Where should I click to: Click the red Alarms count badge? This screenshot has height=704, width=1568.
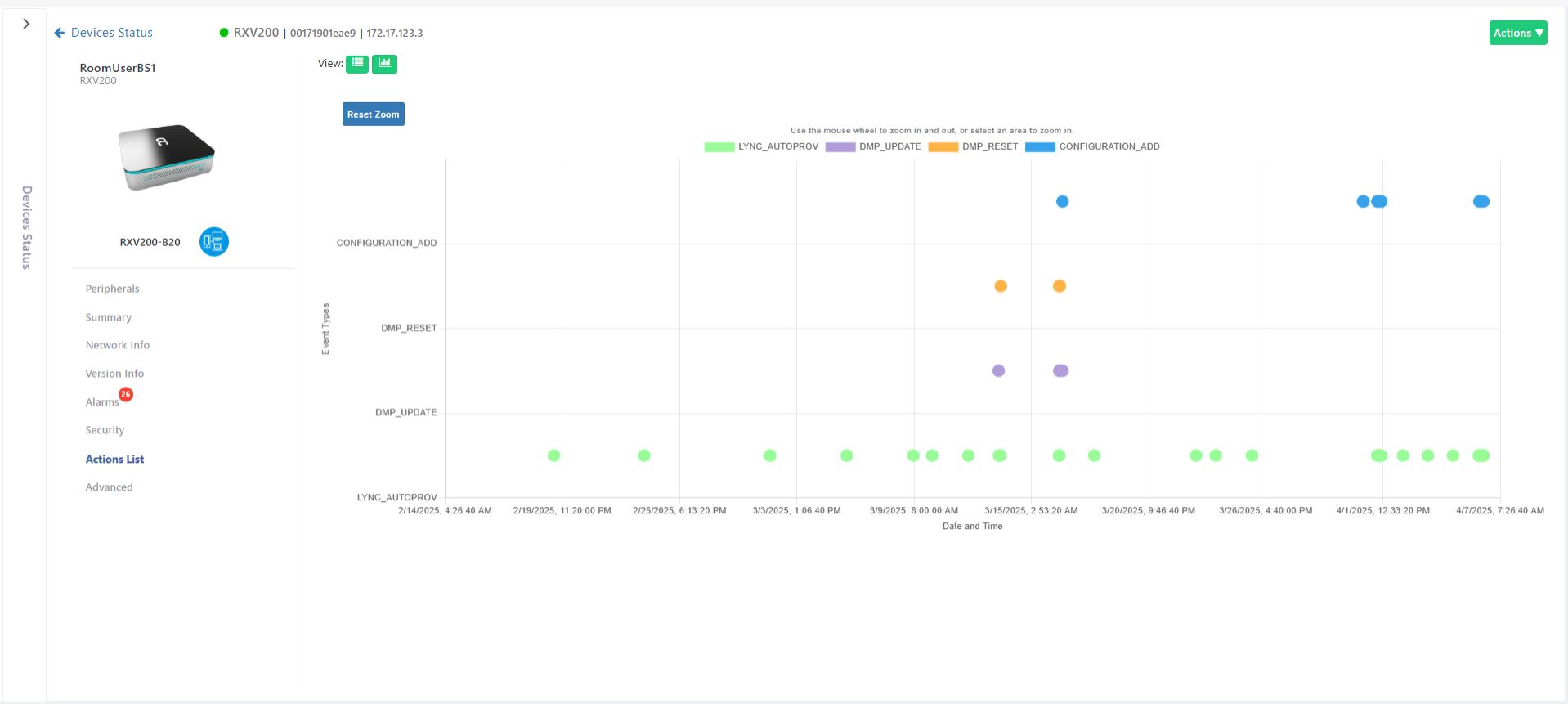point(126,395)
